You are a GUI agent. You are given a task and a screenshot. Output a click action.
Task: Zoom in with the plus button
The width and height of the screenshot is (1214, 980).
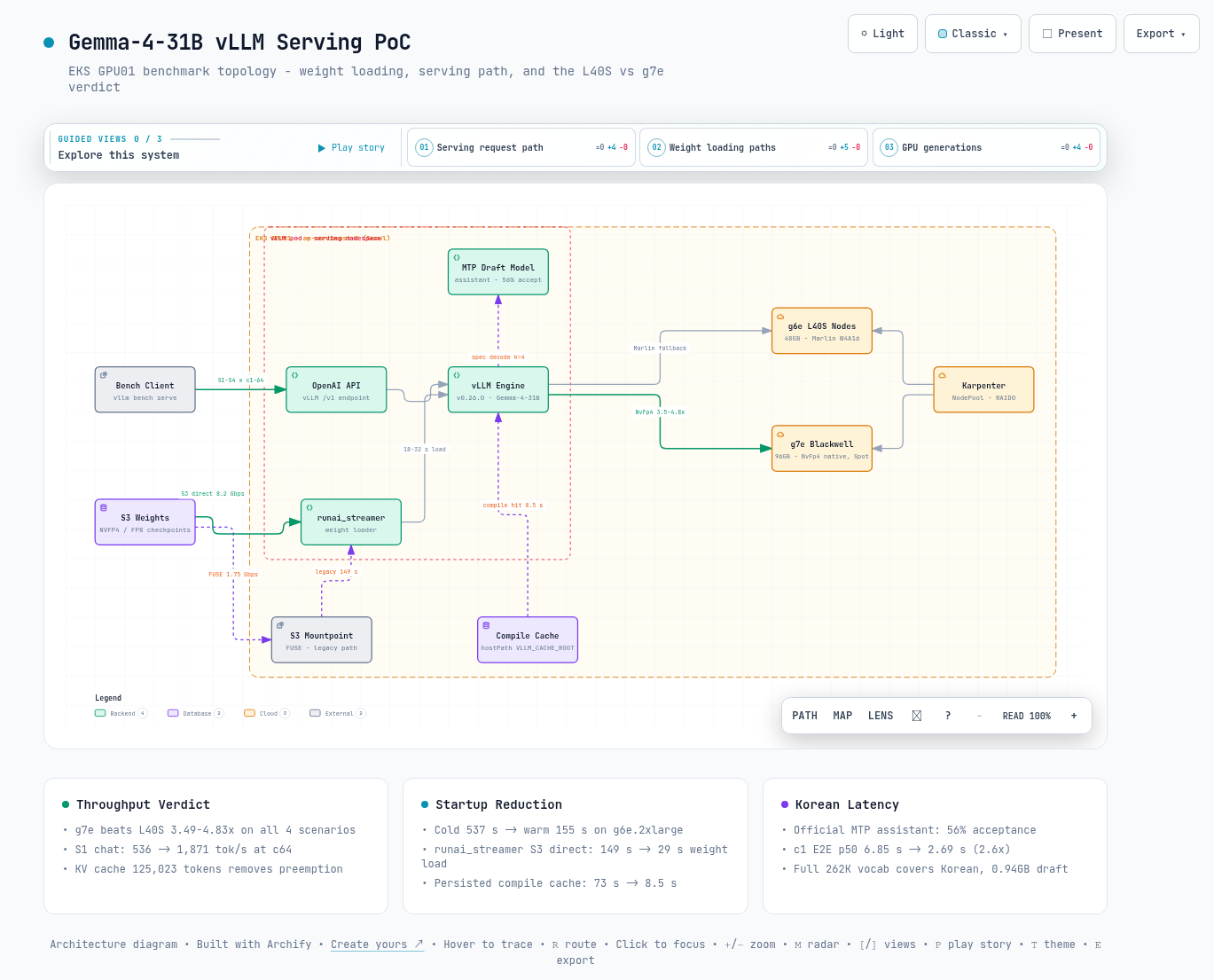[x=1074, y=716]
